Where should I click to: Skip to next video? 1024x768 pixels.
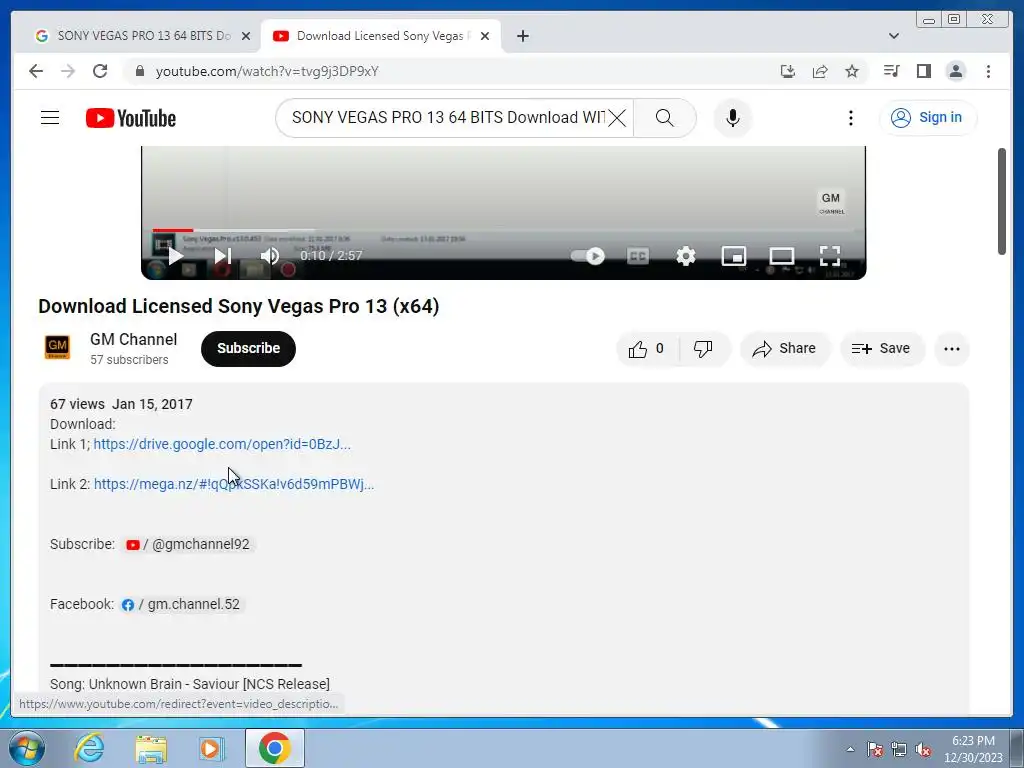coord(223,256)
